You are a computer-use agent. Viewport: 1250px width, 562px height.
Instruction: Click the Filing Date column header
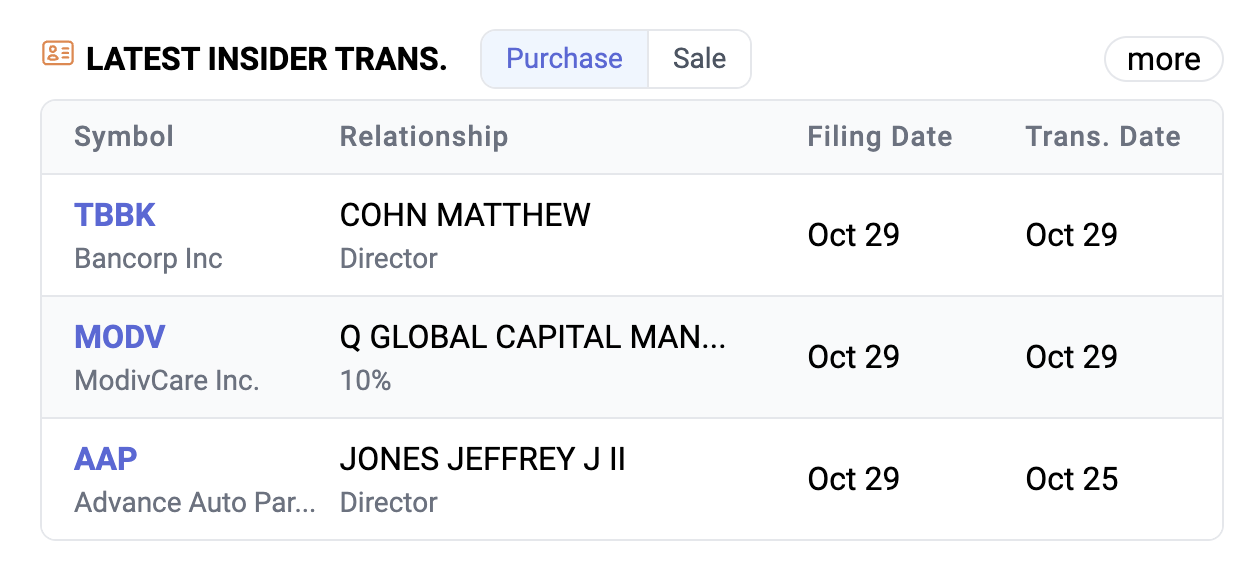point(880,137)
